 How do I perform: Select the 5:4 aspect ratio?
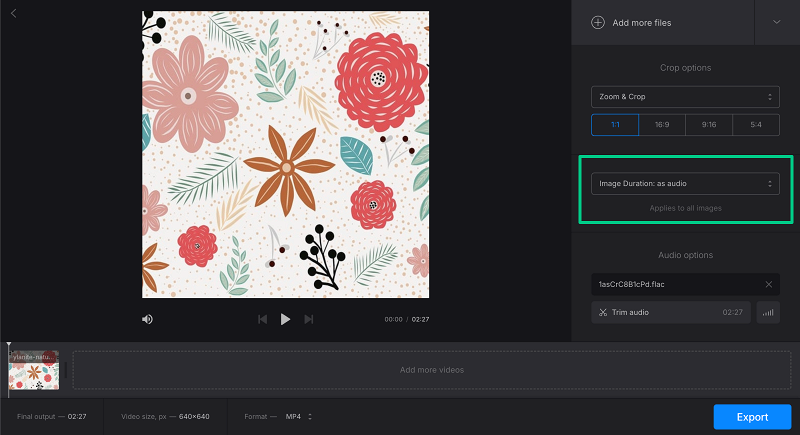(756, 124)
